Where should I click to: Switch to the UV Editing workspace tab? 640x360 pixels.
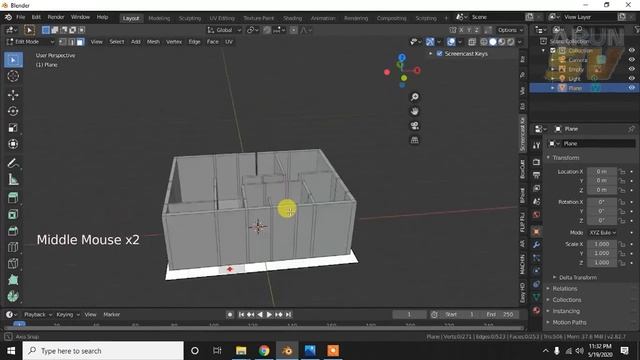pos(222,18)
